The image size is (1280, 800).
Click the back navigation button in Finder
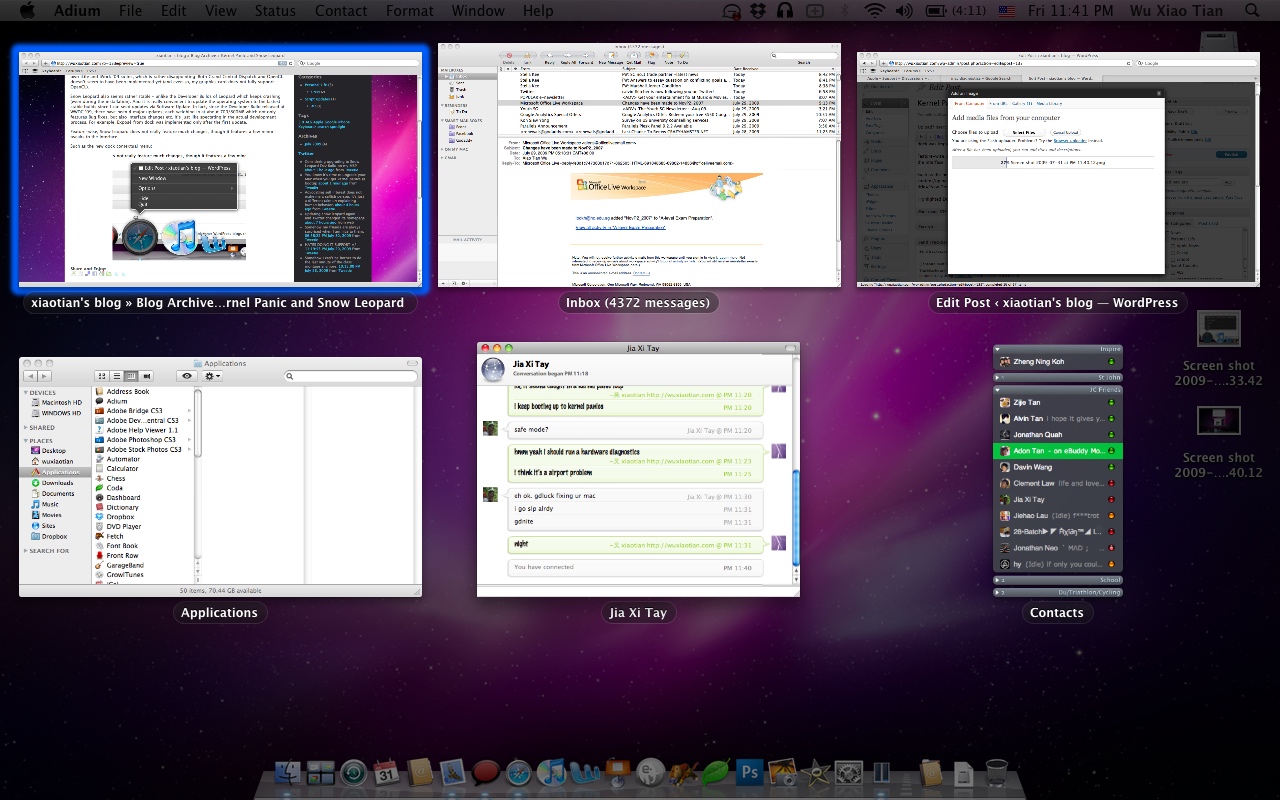coord(31,375)
